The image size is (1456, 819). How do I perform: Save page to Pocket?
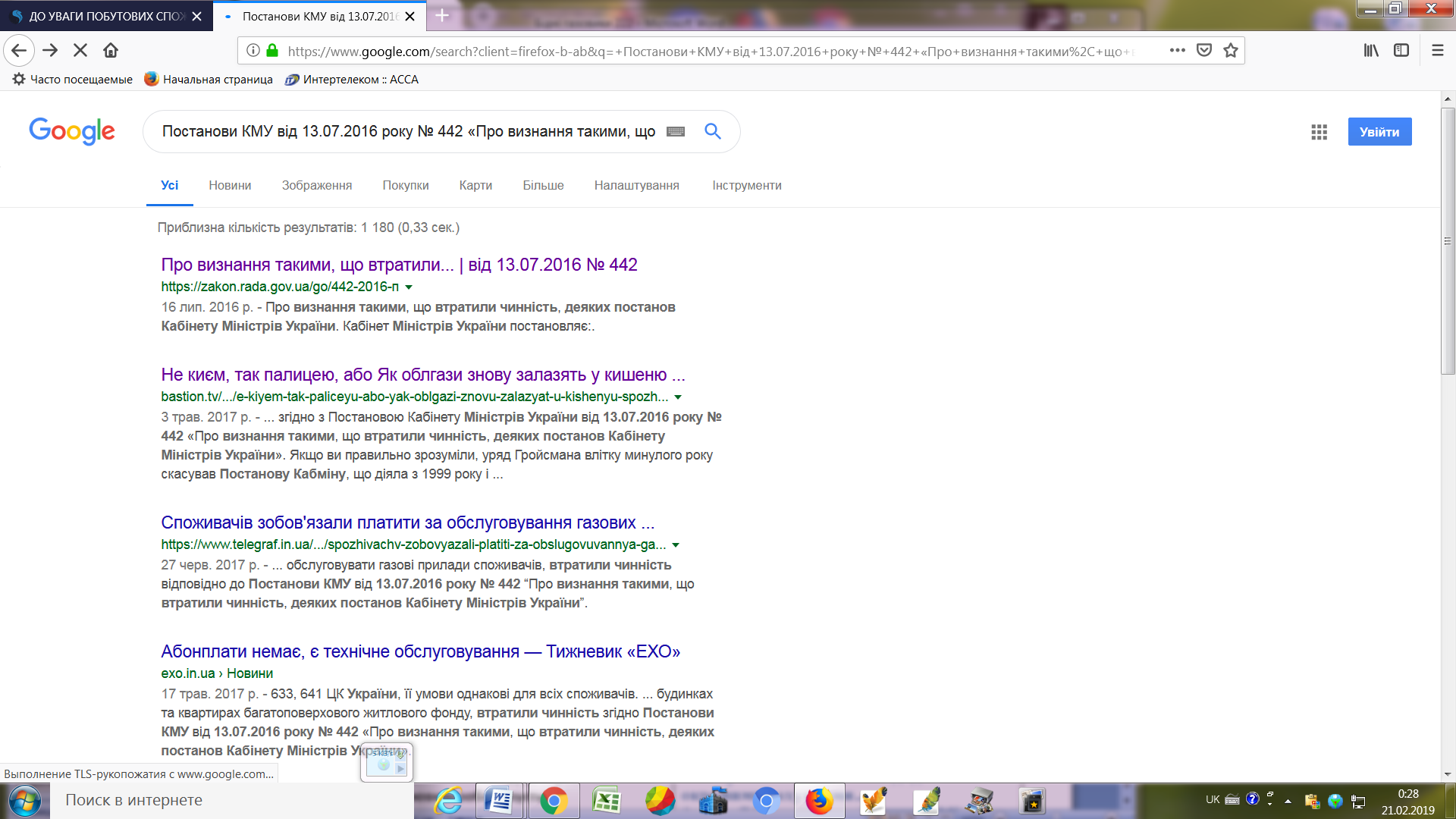click(1203, 51)
